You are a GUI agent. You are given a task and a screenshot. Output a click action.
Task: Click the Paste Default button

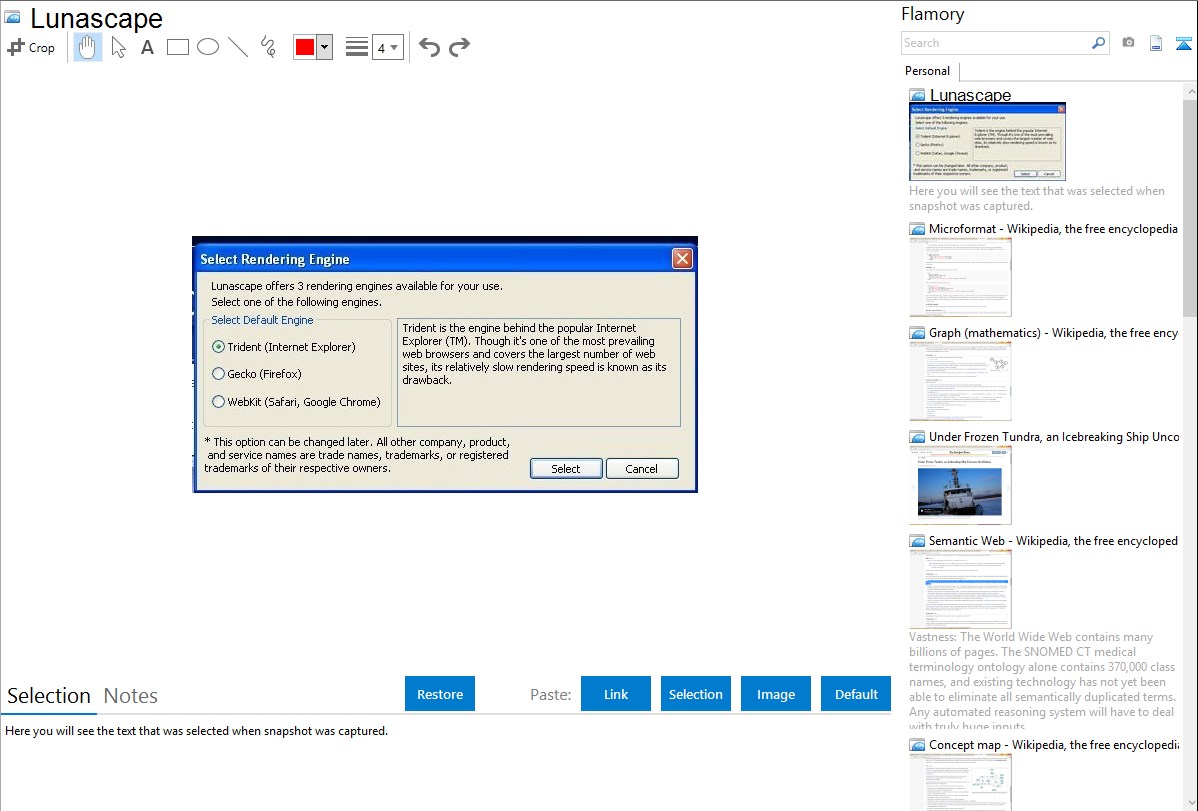(x=856, y=694)
